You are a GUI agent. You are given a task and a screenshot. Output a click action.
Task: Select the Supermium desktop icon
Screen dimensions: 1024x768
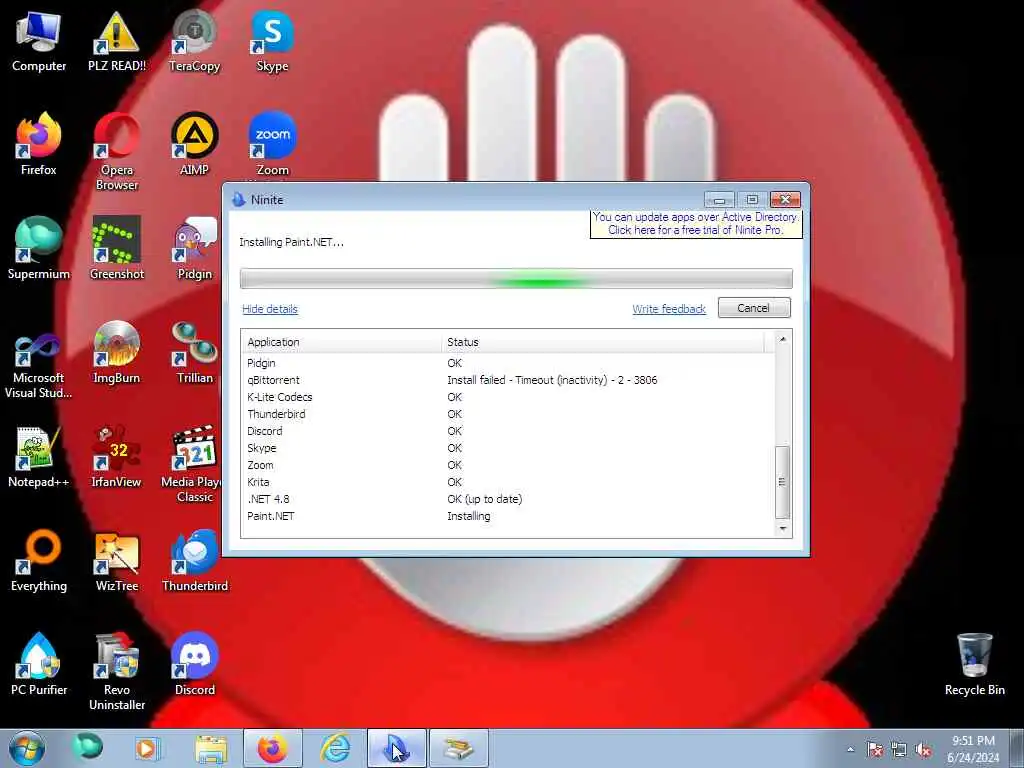(39, 248)
